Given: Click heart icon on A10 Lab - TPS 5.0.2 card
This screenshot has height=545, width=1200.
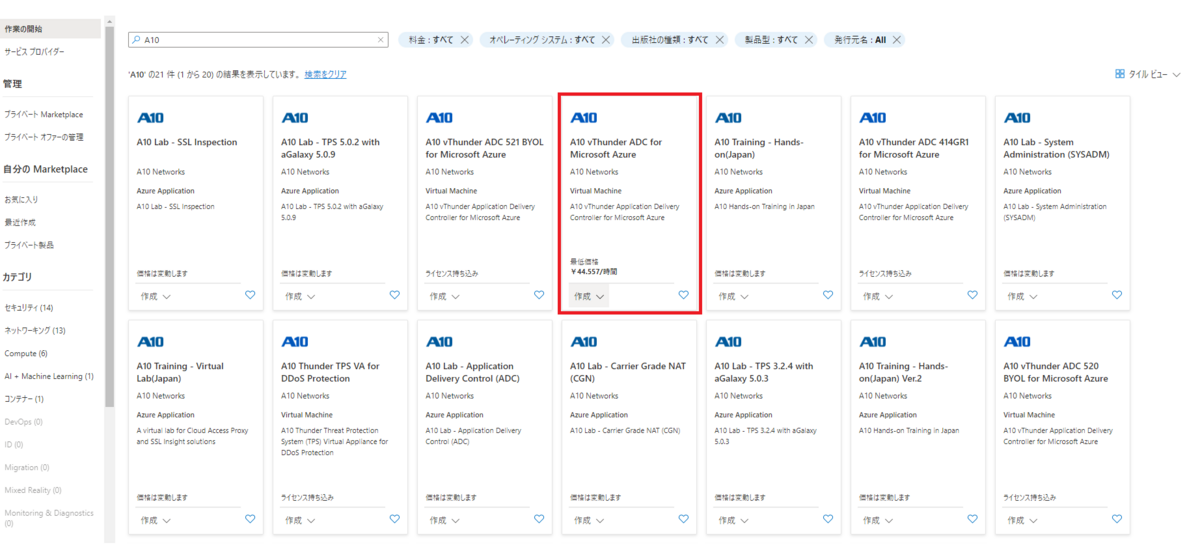Looking at the screenshot, I should click(x=394, y=295).
